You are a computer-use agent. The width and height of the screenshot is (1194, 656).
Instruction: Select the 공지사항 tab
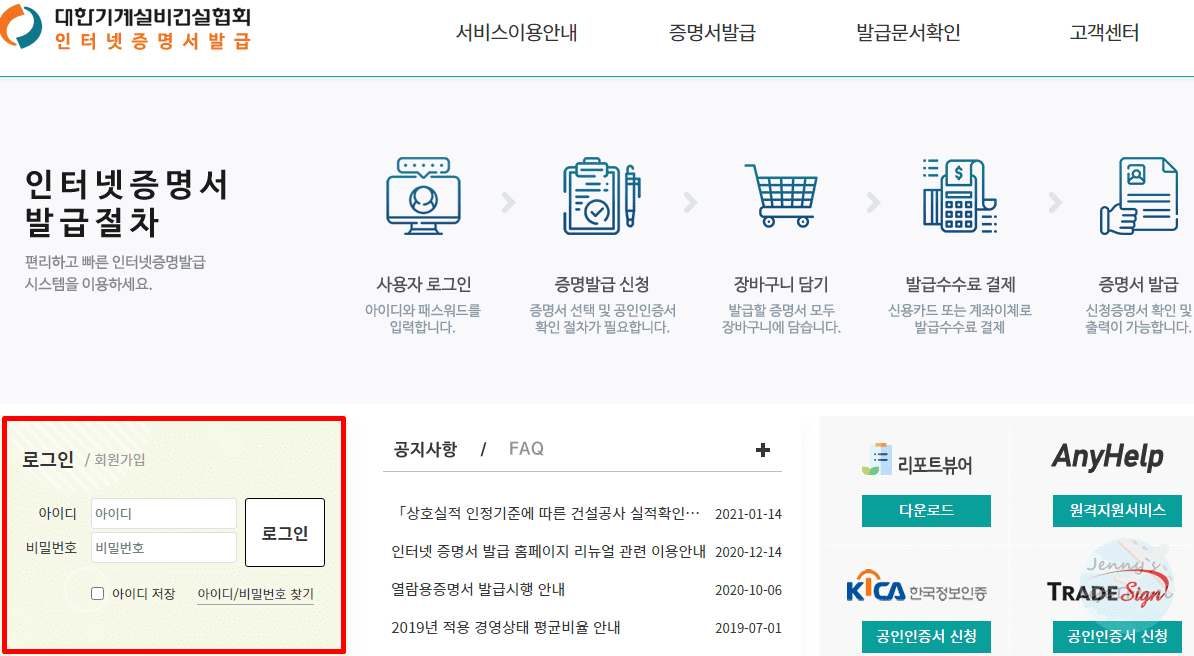tap(425, 449)
